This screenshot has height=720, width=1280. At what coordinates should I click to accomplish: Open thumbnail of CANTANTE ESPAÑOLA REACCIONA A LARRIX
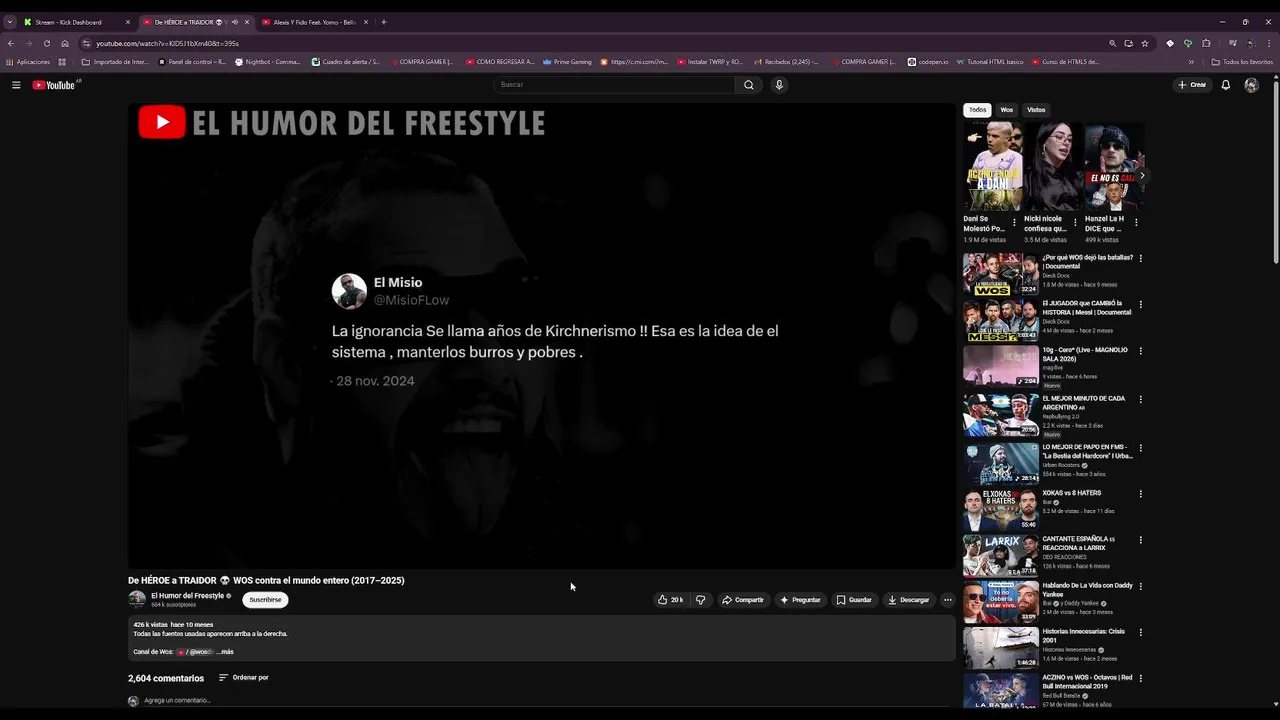1001,556
